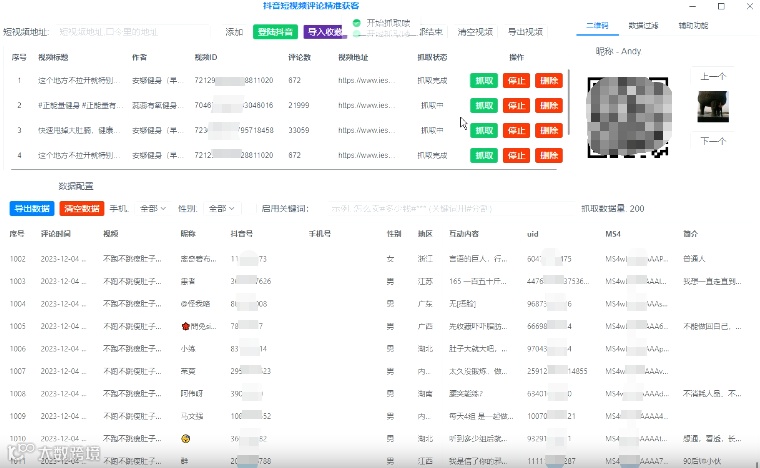The image size is (760, 468).
Task: Click the emoji nickname in row 1010
Action: coord(185,438)
